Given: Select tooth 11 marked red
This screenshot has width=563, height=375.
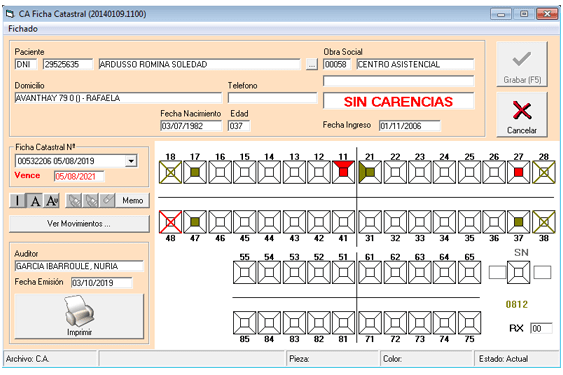Looking at the screenshot, I should (343, 172).
